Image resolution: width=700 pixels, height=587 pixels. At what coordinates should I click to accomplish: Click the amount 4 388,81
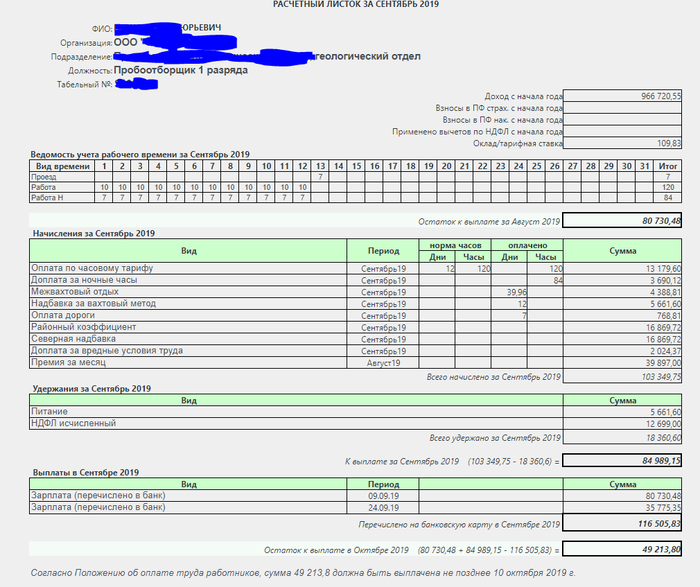click(x=666, y=292)
